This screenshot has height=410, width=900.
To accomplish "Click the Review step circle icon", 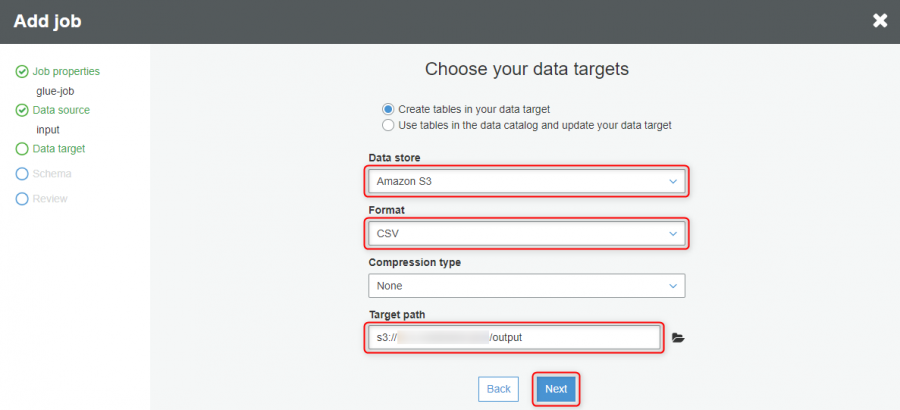I will tap(22, 199).
